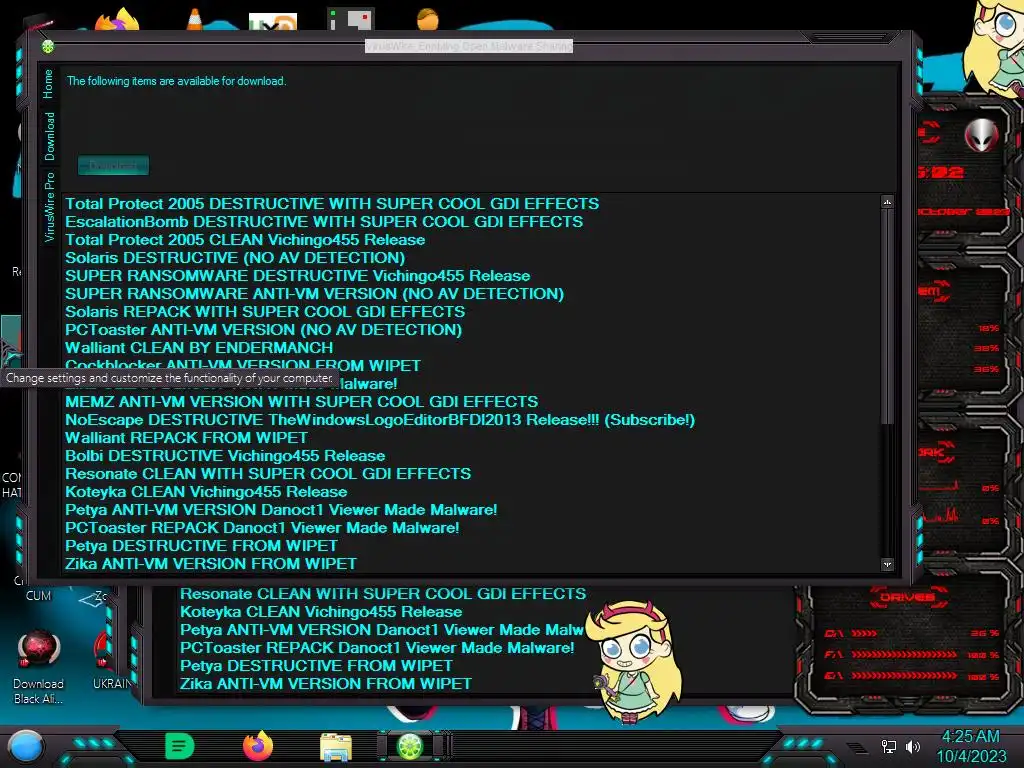Click the network tray icon
Image resolution: width=1024 pixels, height=768 pixels.
(889, 746)
